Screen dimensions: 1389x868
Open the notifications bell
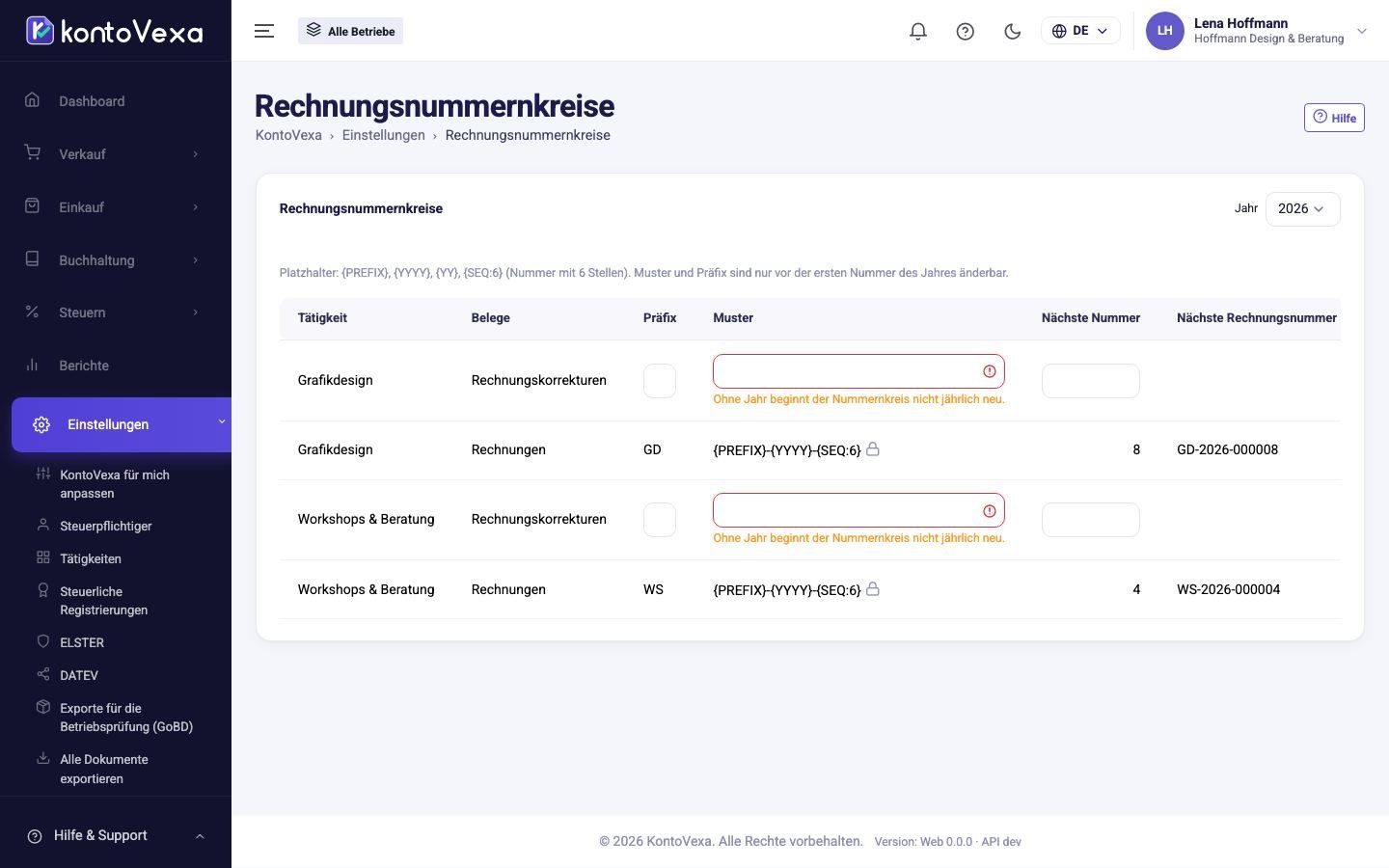(918, 31)
